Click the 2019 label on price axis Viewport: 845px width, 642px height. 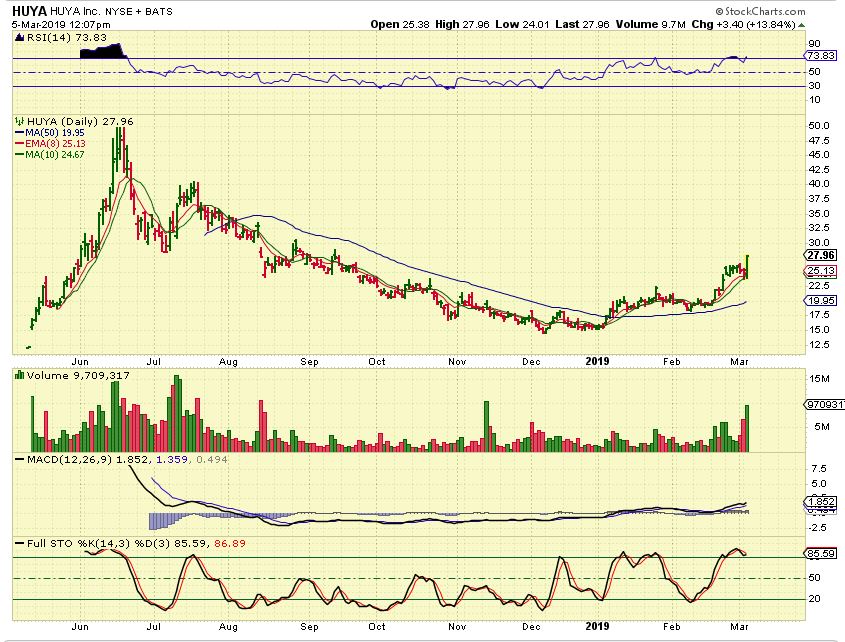tap(597, 362)
